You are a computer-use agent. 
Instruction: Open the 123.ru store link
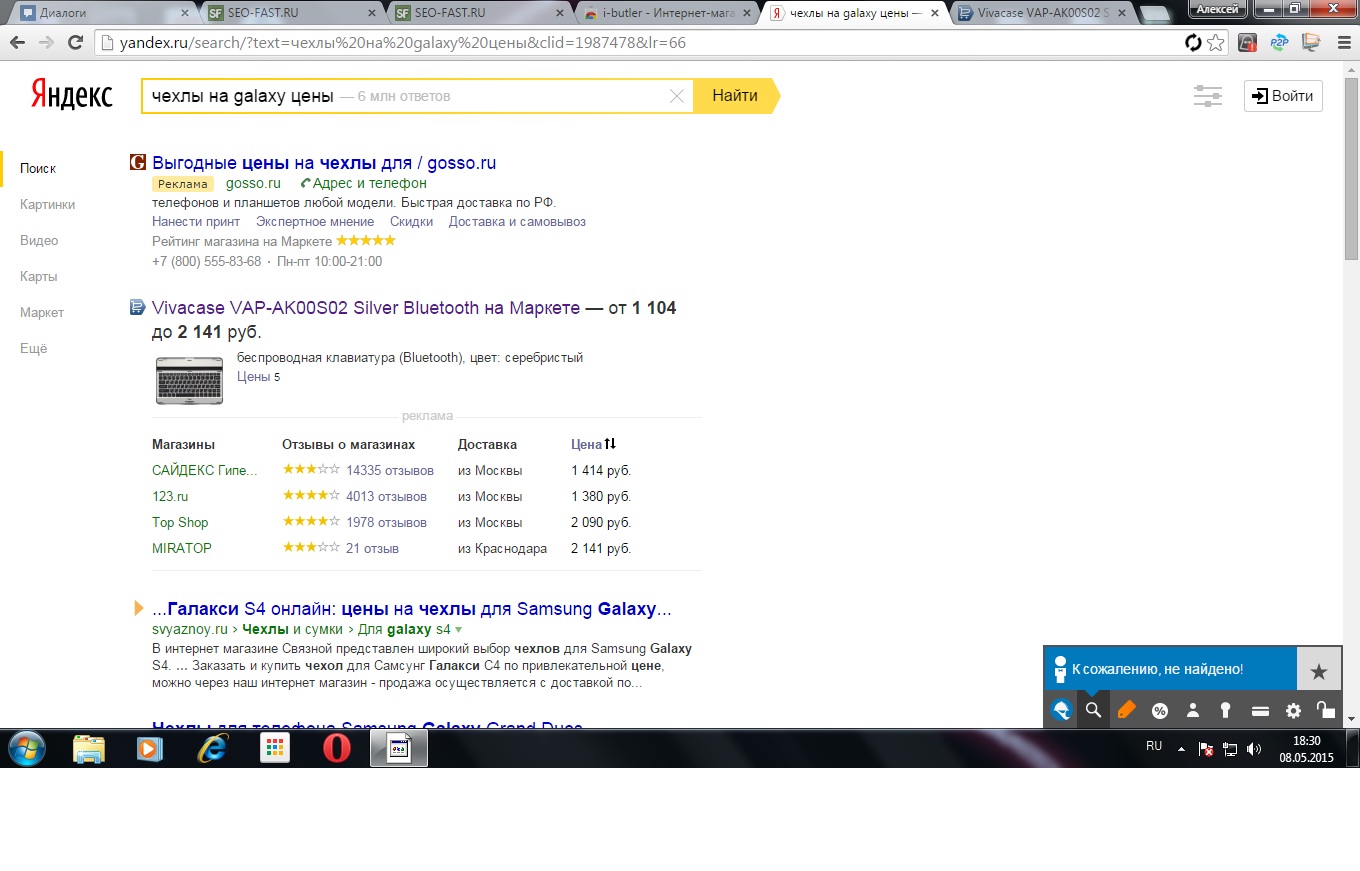(x=170, y=496)
